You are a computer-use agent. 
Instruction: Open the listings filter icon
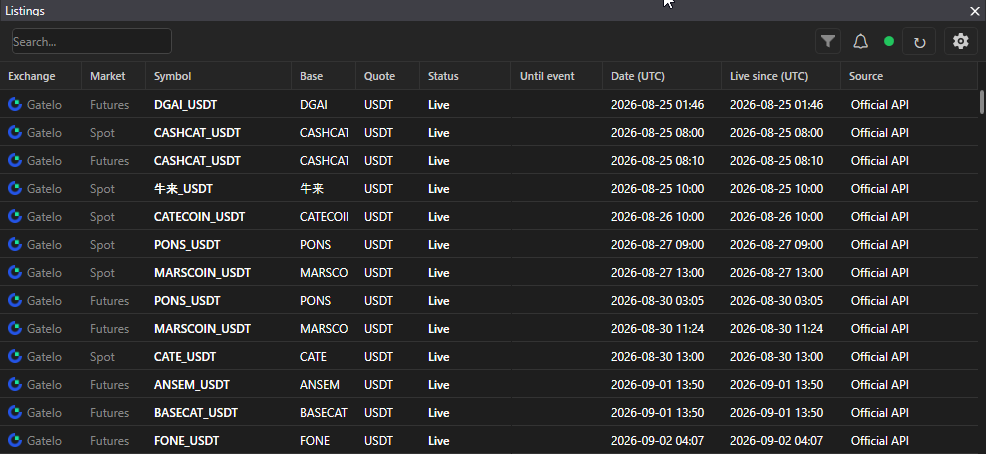click(828, 42)
